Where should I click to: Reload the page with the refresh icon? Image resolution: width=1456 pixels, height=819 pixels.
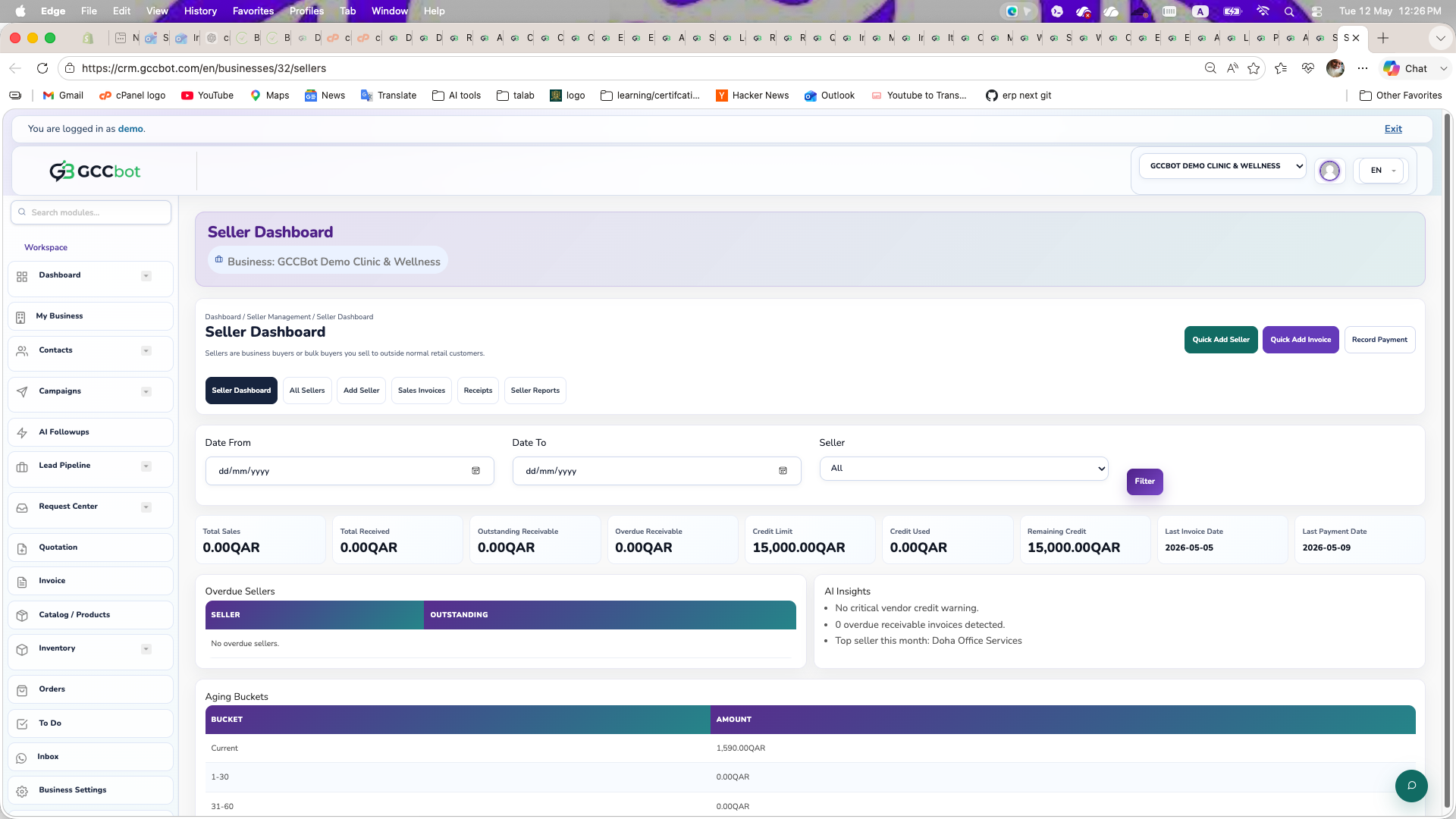point(42,68)
